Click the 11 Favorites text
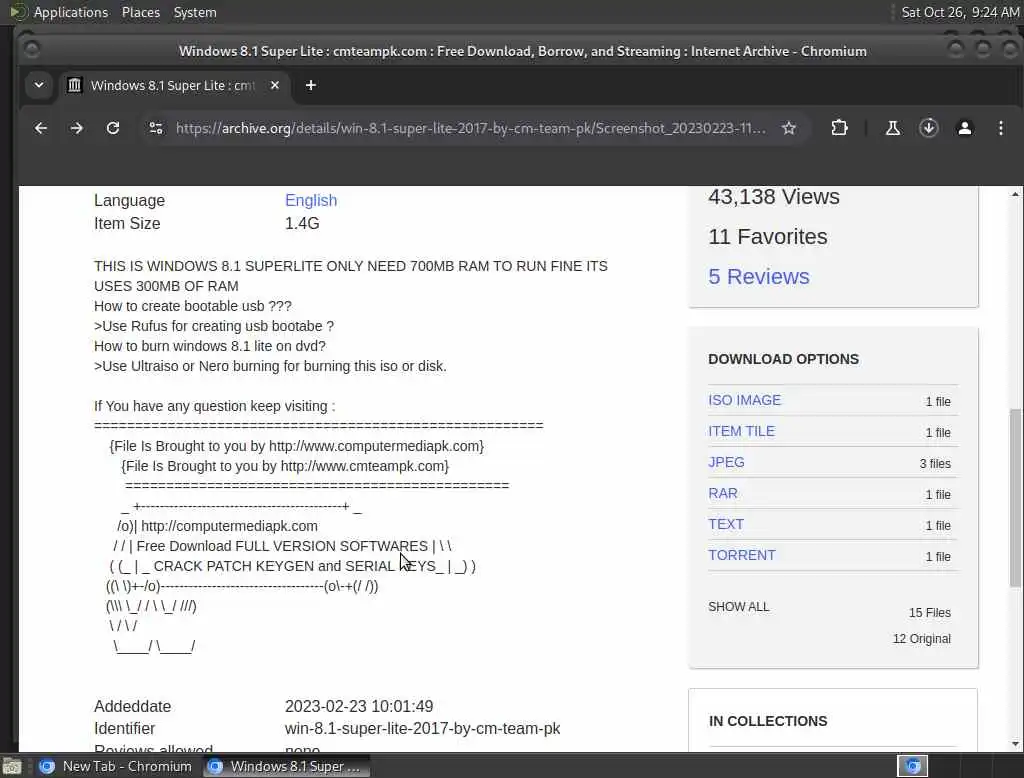The width and height of the screenshot is (1024, 778). point(768,236)
